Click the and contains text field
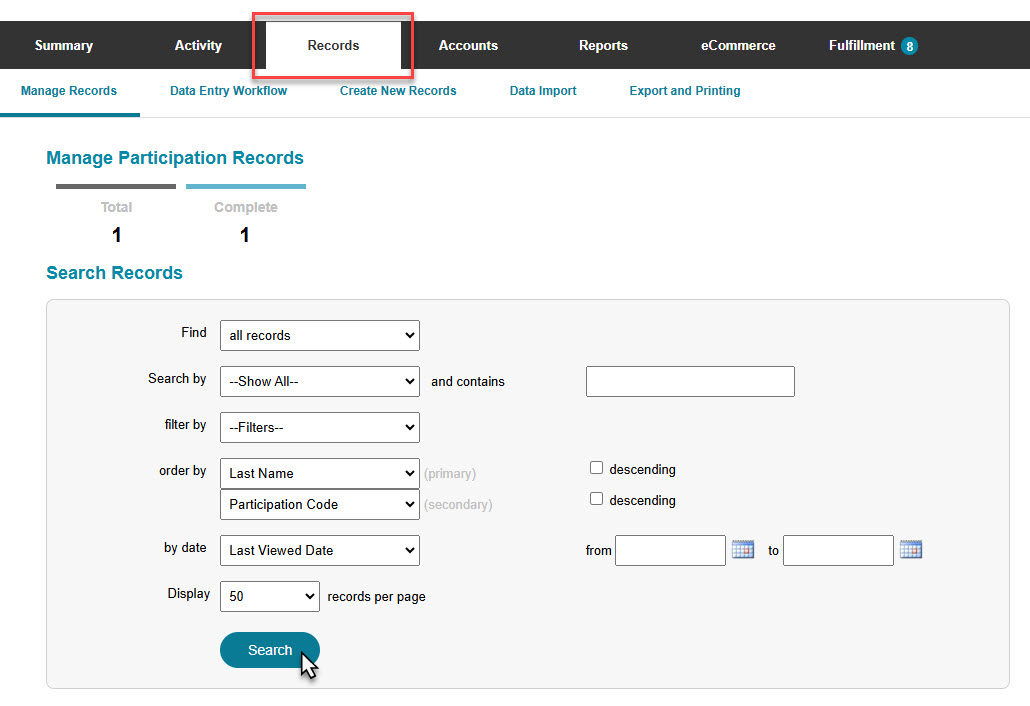1030x706 pixels. coord(690,382)
